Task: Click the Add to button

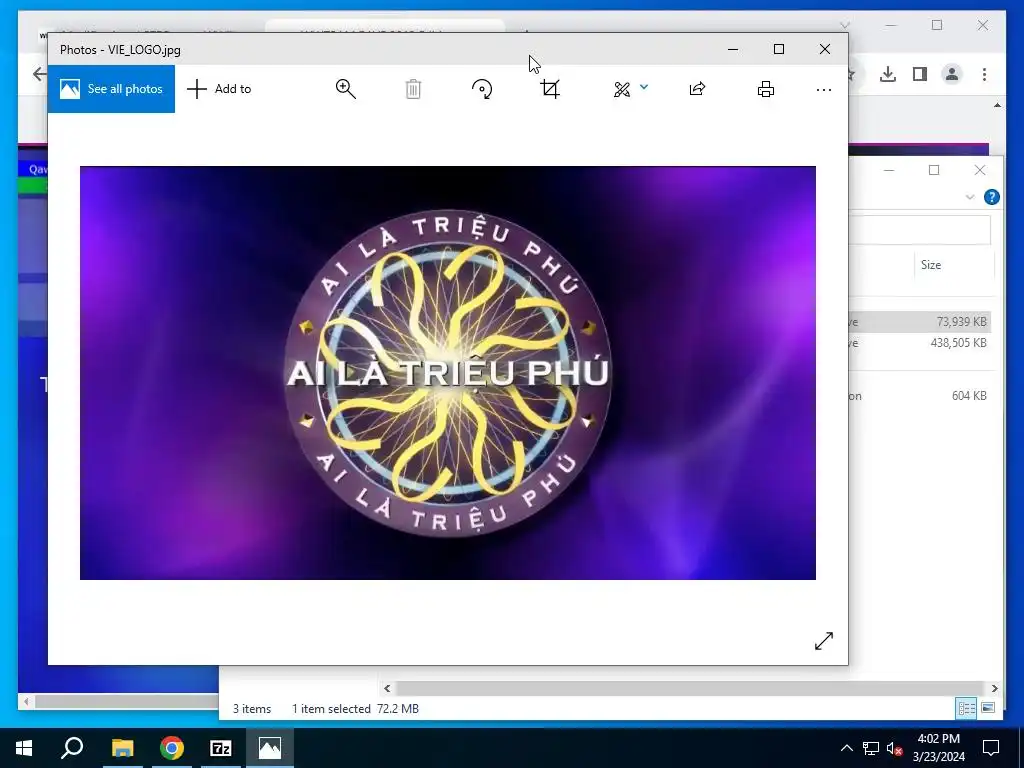Action: pos(219,89)
